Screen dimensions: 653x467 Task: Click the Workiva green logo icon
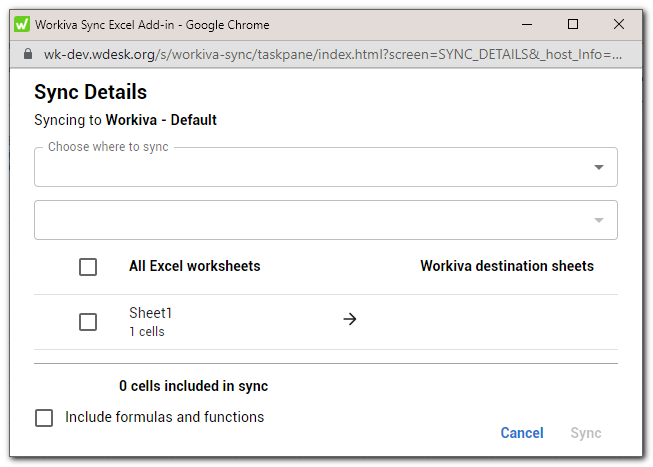[x=22, y=24]
